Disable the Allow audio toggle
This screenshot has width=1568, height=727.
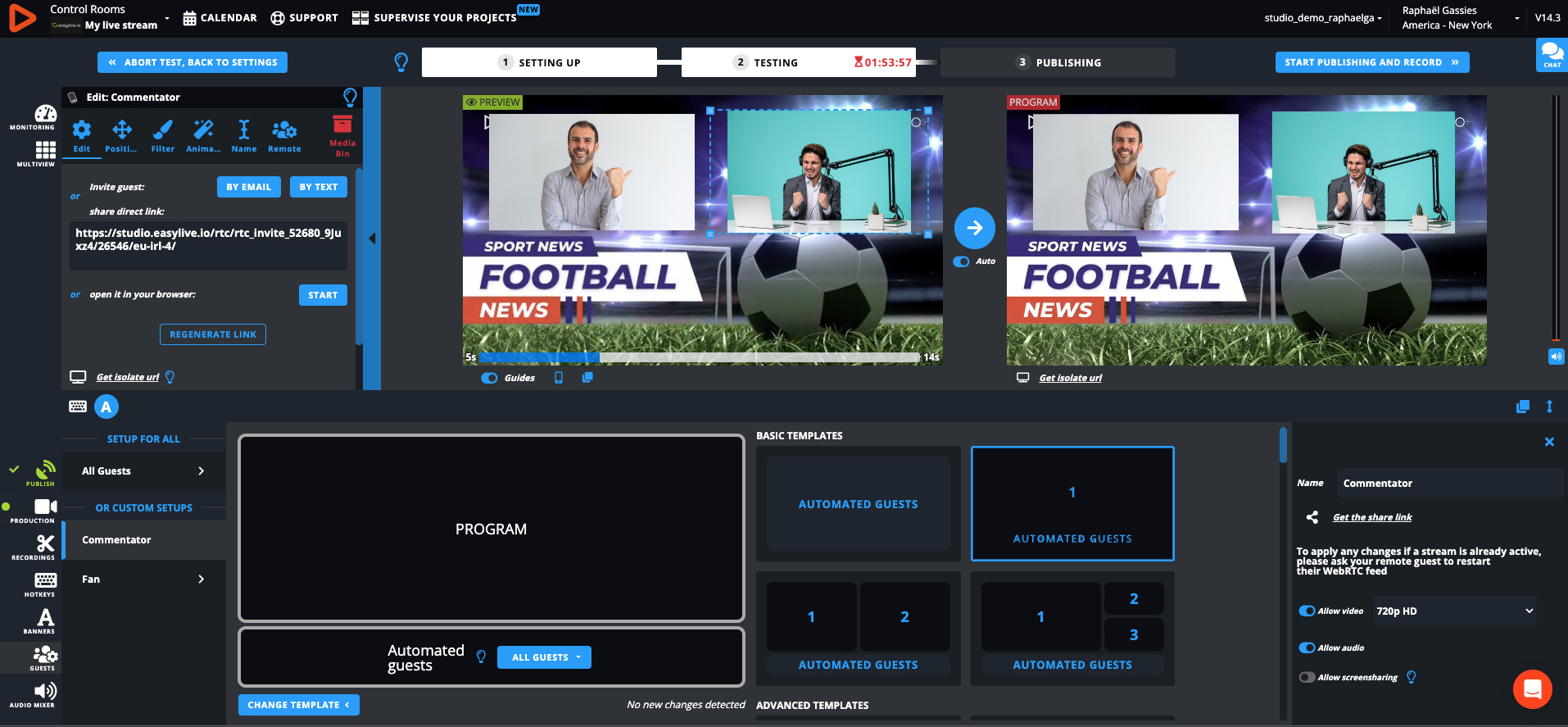(1307, 647)
